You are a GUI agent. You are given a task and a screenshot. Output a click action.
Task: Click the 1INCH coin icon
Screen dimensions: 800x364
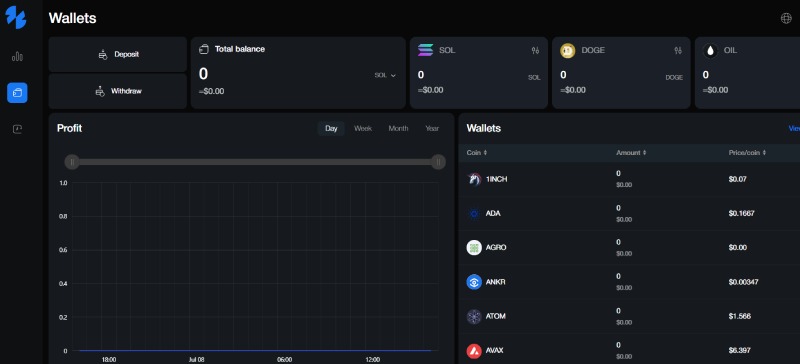tap(474, 179)
